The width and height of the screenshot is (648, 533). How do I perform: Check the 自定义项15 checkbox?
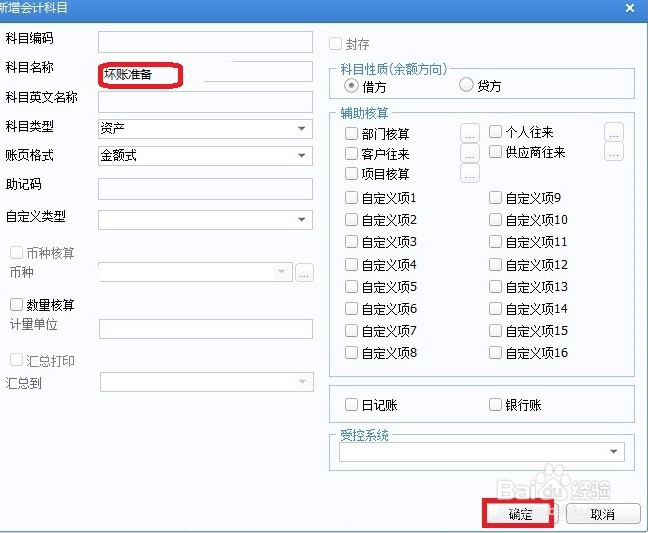coord(495,331)
